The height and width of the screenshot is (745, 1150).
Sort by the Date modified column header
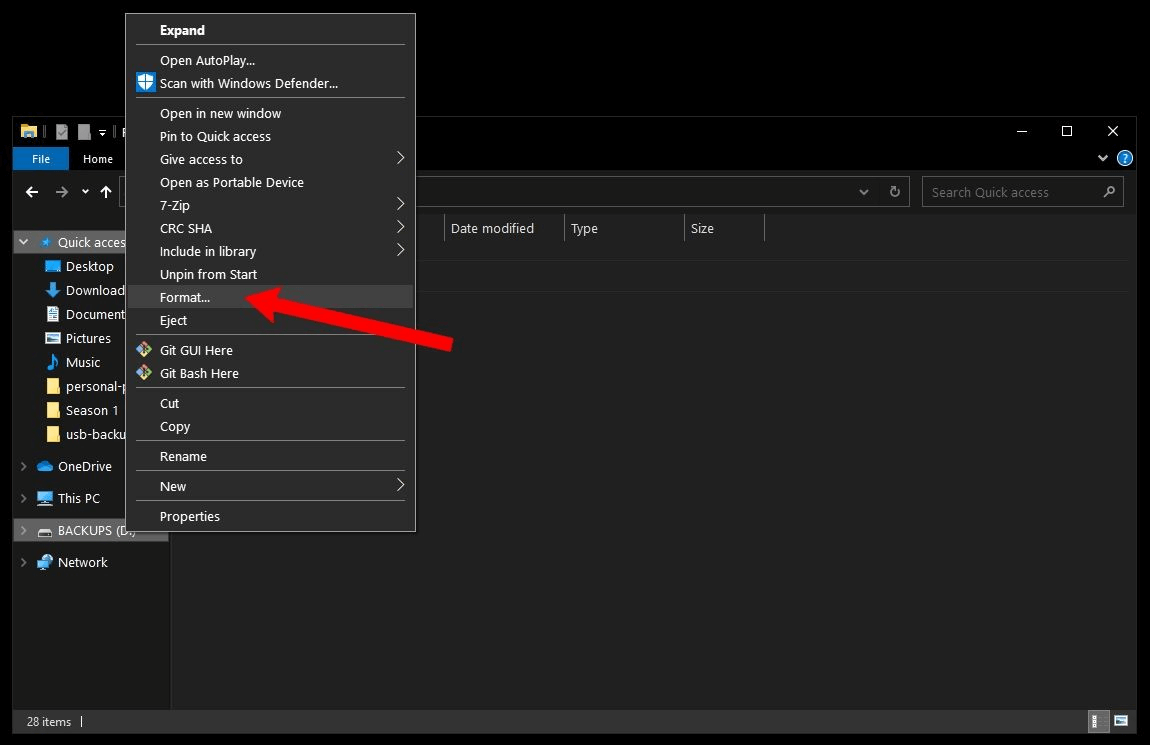(x=493, y=228)
